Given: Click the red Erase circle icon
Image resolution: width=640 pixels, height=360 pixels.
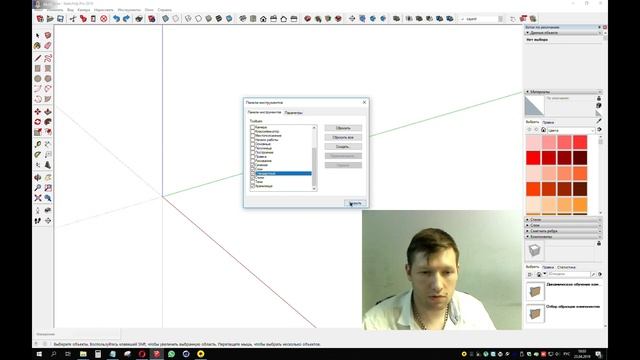Looking at the screenshot, I should (x=104, y=19).
